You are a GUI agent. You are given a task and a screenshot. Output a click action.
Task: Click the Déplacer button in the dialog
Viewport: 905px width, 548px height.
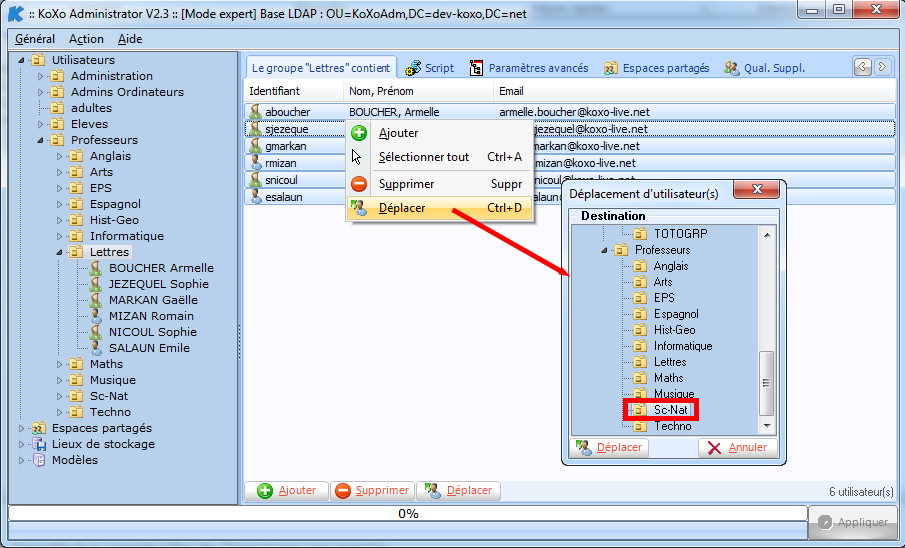(609, 448)
